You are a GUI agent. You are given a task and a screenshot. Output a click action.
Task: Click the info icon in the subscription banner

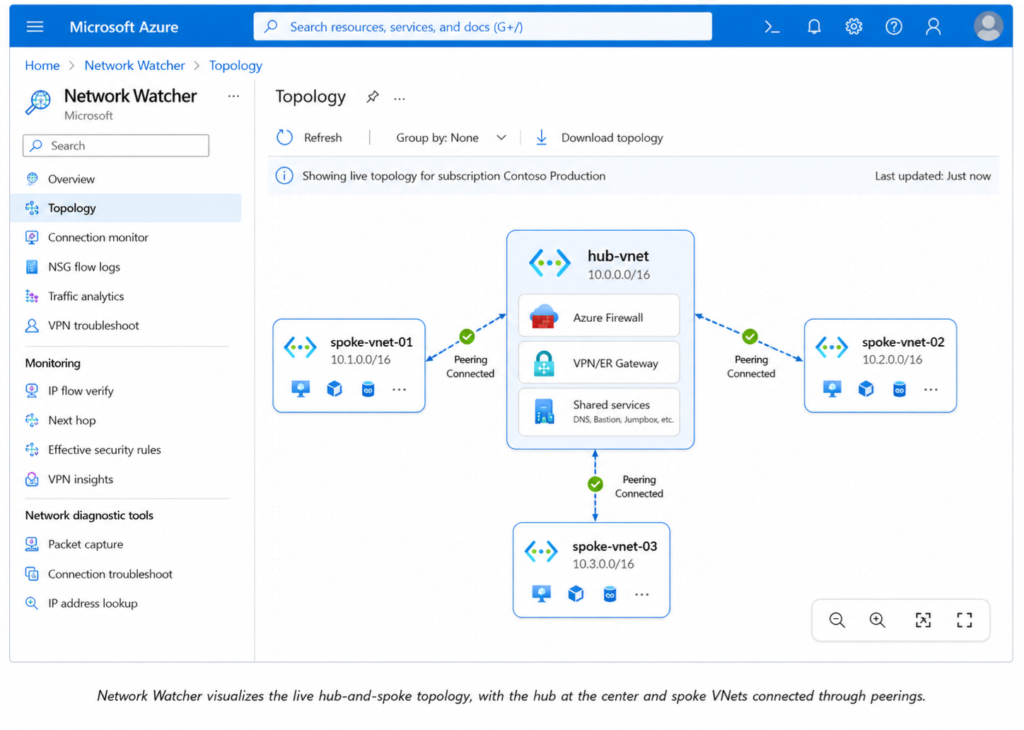(x=284, y=176)
